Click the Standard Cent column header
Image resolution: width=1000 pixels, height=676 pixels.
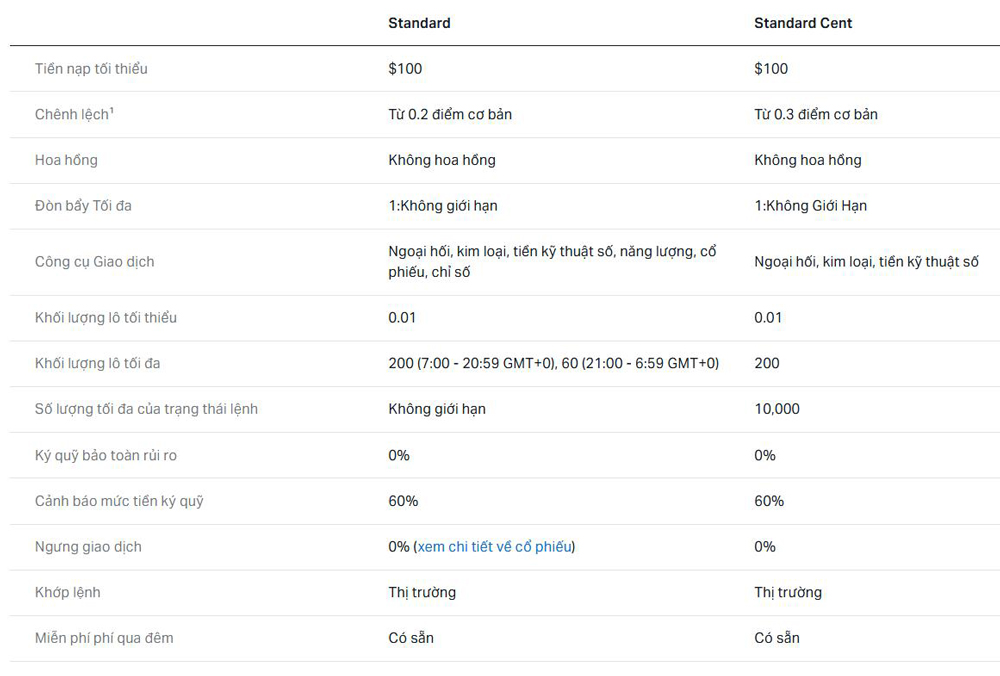tap(803, 23)
